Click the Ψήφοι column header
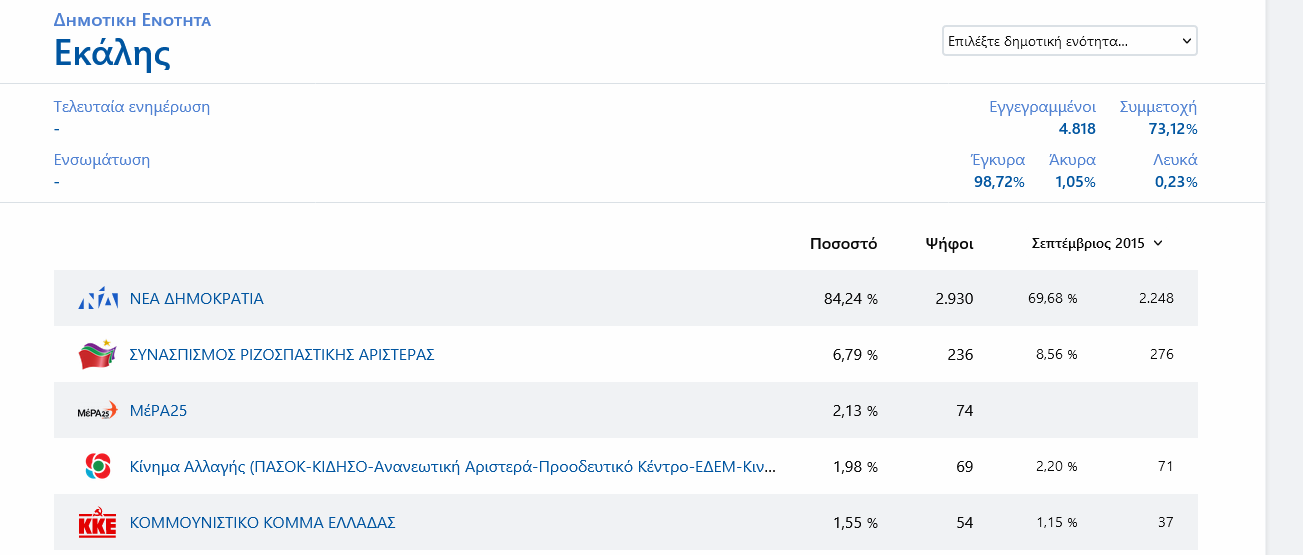This screenshot has width=1303, height=555. 949,243
